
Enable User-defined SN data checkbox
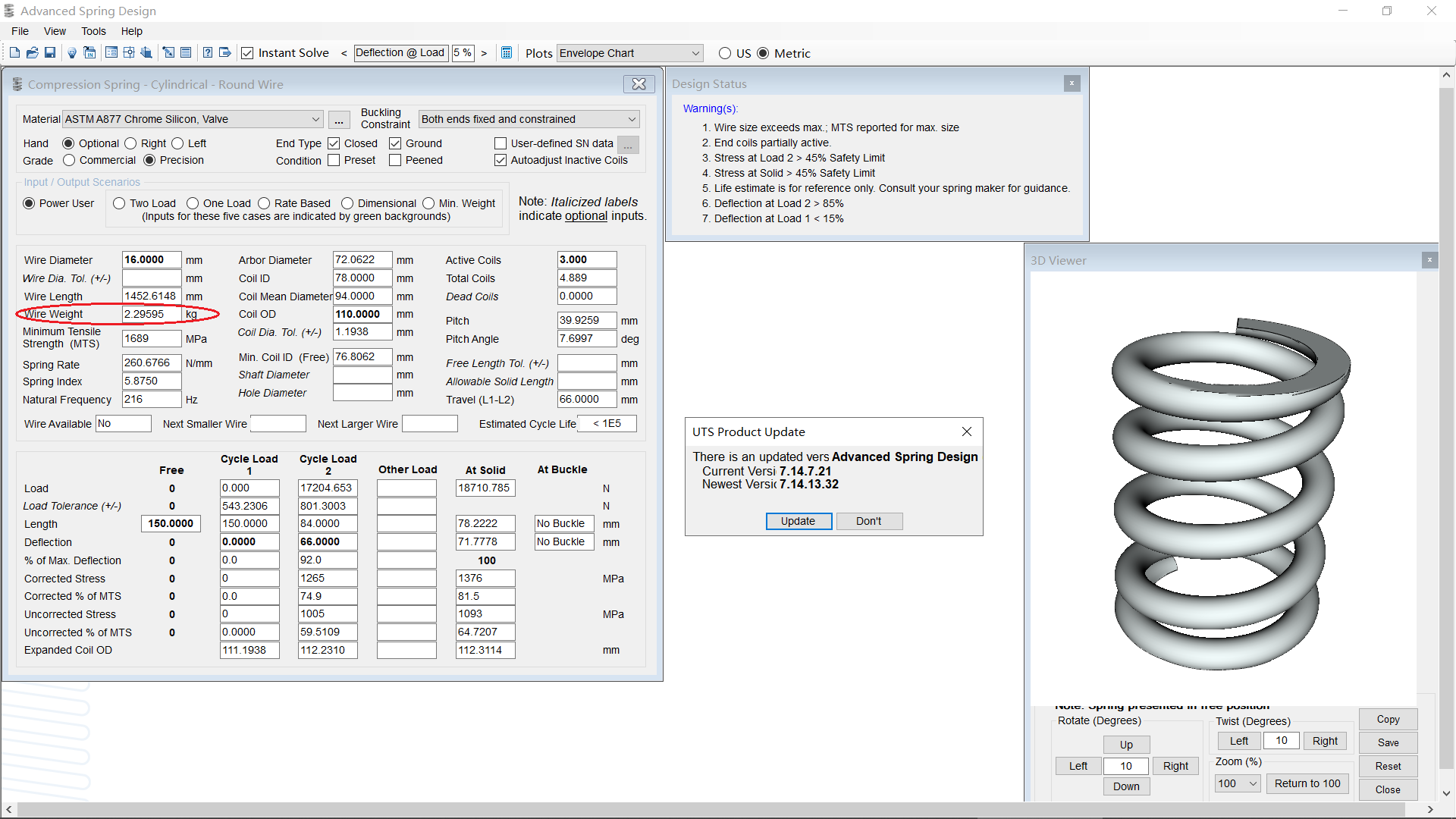point(500,143)
